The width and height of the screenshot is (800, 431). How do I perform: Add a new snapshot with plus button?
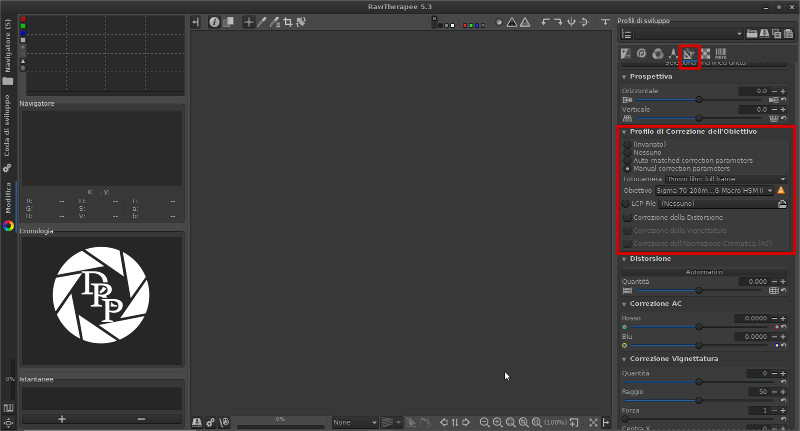tap(62, 418)
